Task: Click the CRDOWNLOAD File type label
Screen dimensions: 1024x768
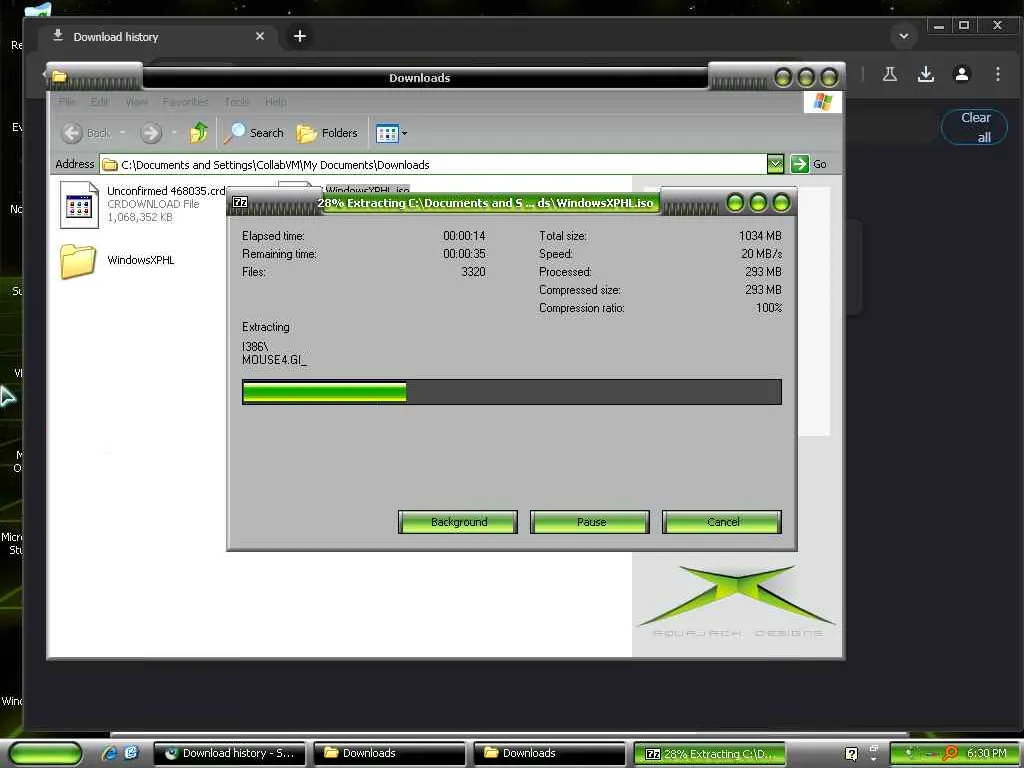Action: click(153, 204)
